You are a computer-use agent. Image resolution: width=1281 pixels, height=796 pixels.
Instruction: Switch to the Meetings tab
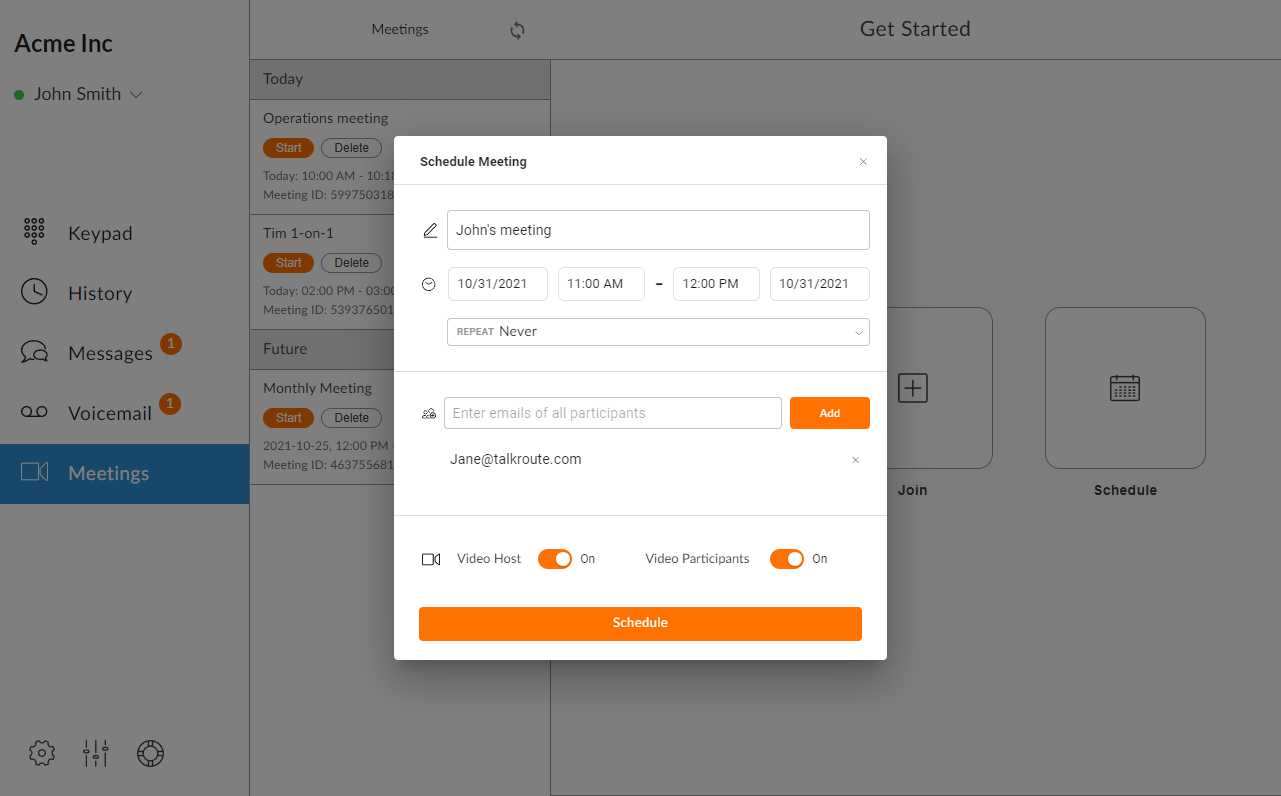(x=400, y=29)
